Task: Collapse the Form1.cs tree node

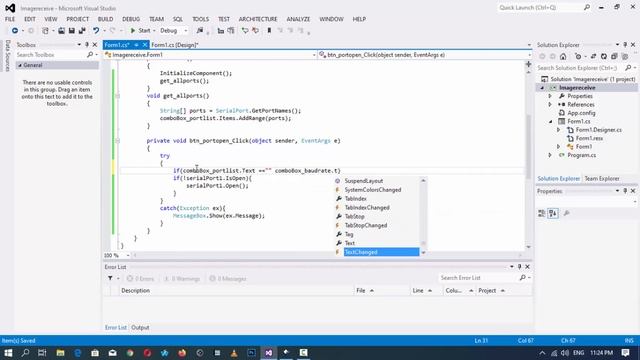Action: [550, 121]
